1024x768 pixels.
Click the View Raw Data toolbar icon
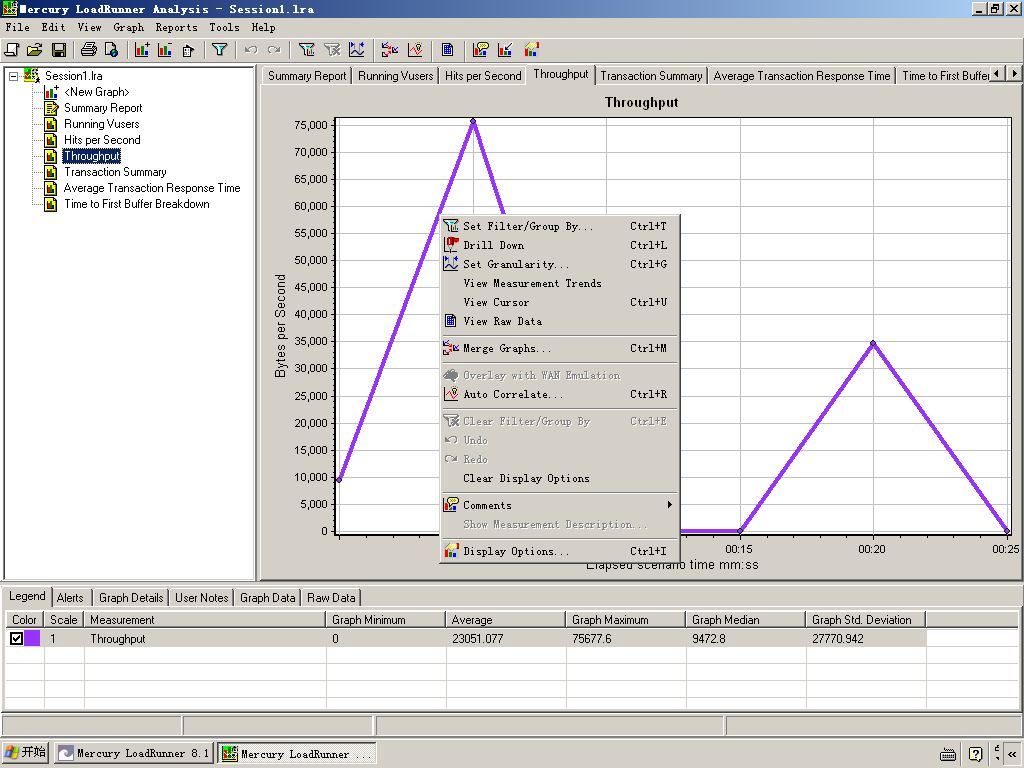[447, 50]
